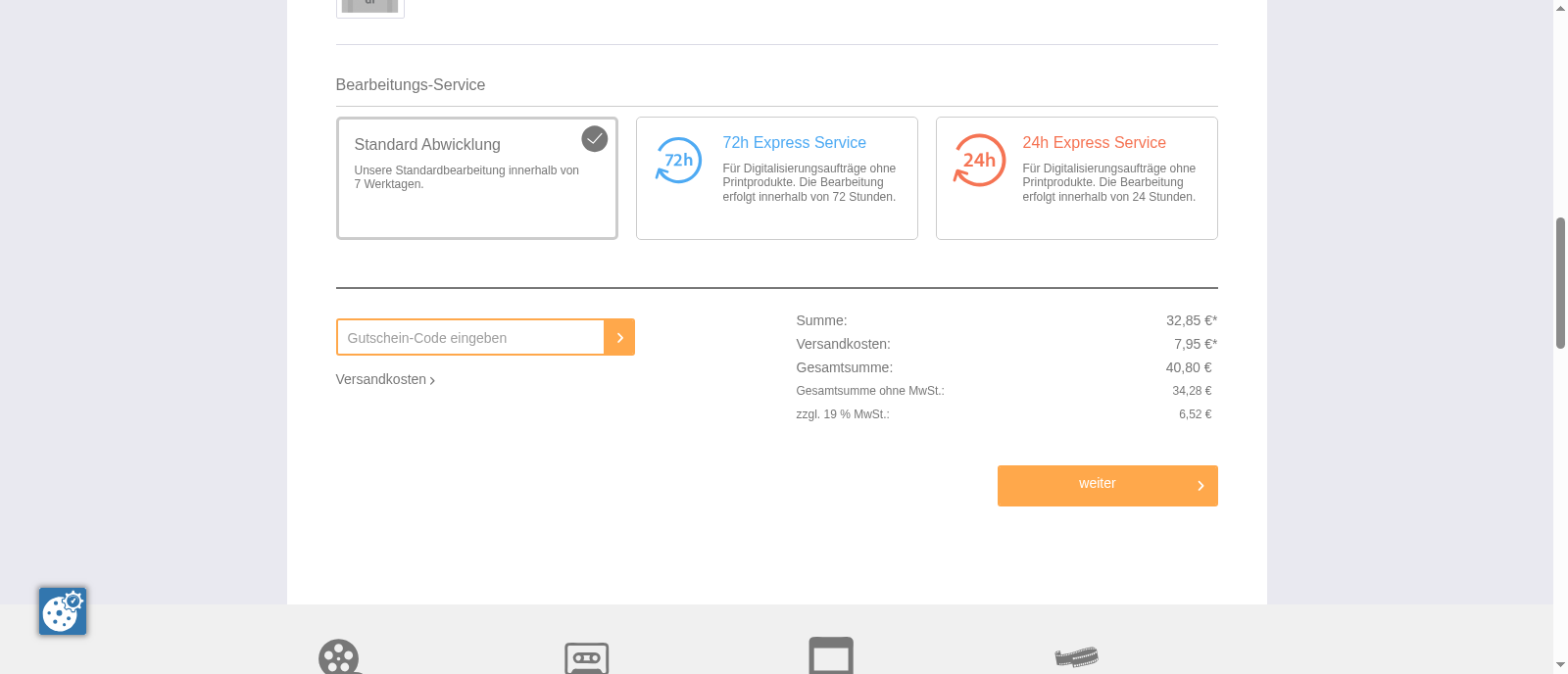The height and width of the screenshot is (674, 1568).
Task: Click the Versandkosten amount 7,95 €
Action: pos(1196,344)
